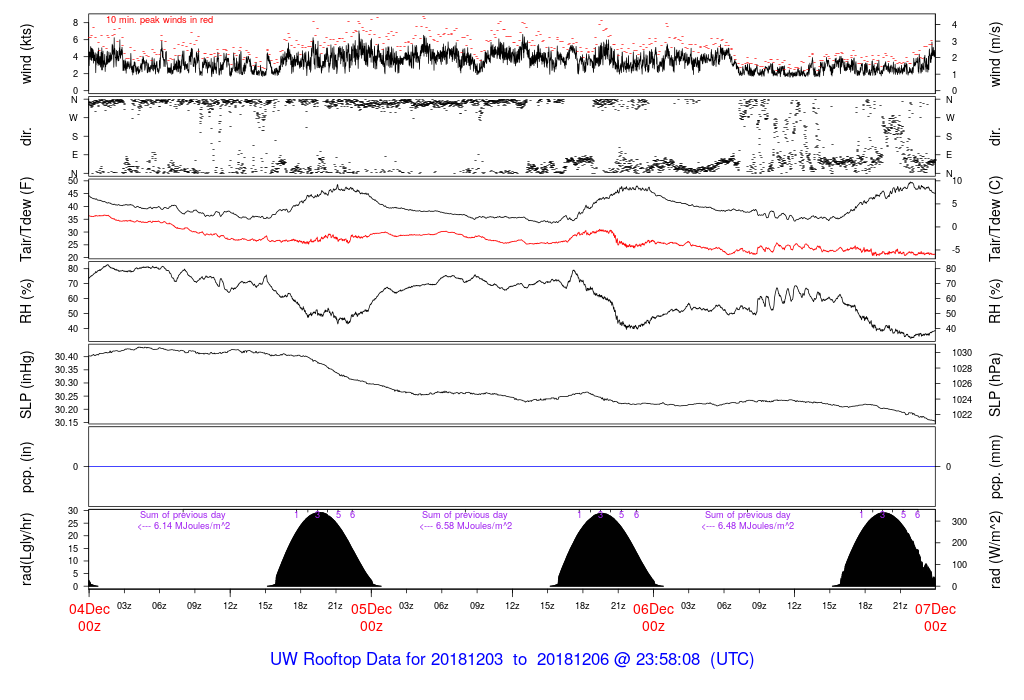Click the 30.35 tick on SLP axis
Image resolution: width=1024 pixels, height=700 pixels.
(x=66, y=370)
